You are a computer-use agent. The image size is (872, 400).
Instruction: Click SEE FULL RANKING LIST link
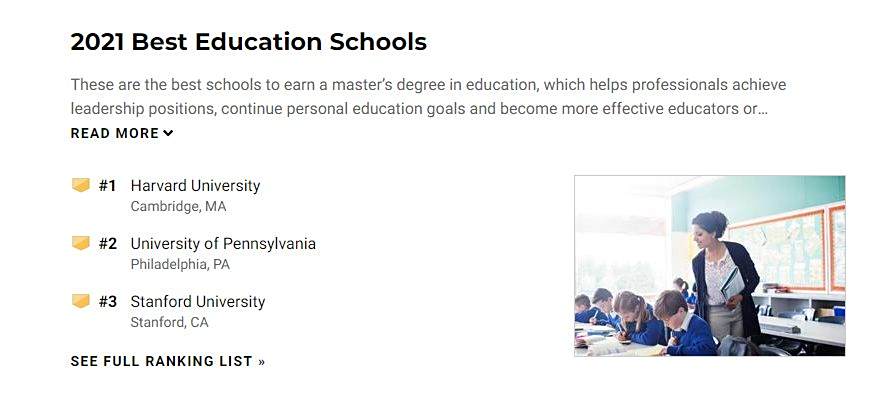click(x=168, y=361)
